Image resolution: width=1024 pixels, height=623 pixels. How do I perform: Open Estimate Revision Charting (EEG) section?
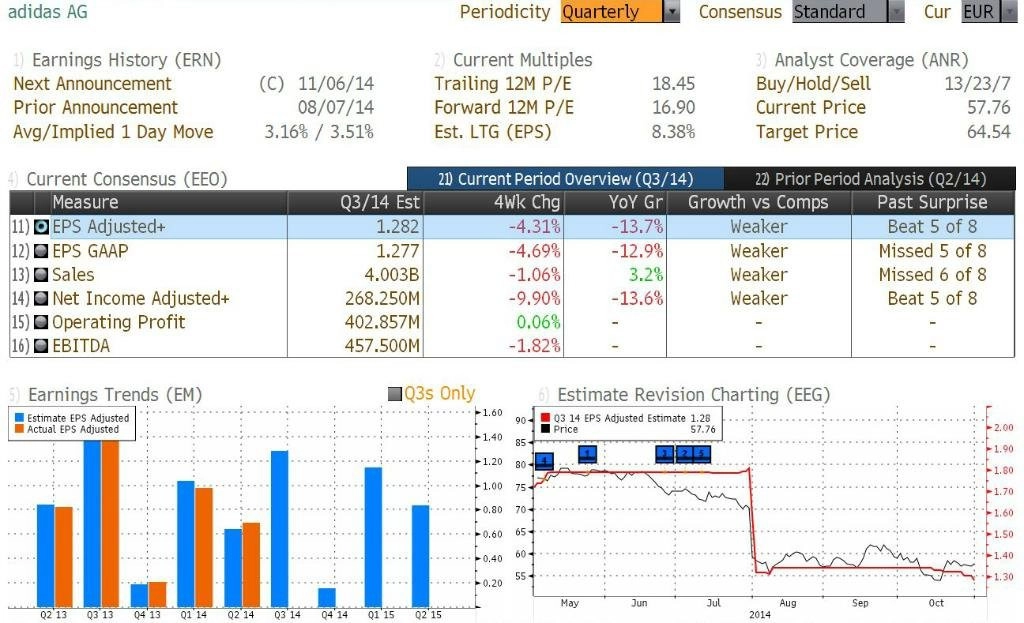click(x=694, y=394)
